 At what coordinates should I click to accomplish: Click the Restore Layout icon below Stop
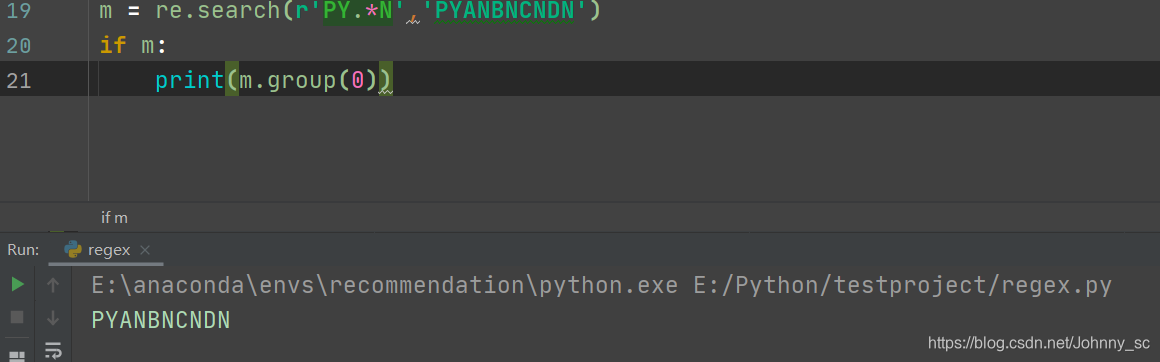point(17,356)
